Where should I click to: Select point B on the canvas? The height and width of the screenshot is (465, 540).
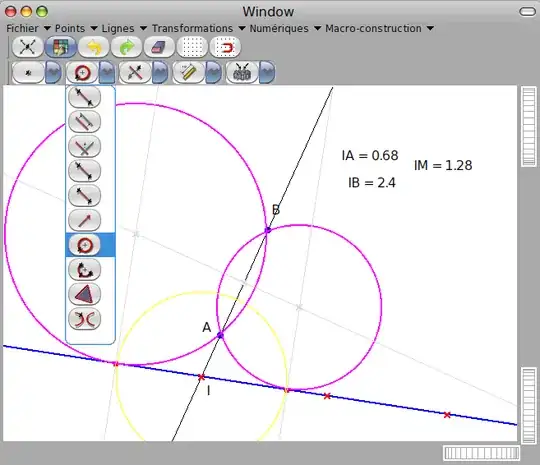268,230
